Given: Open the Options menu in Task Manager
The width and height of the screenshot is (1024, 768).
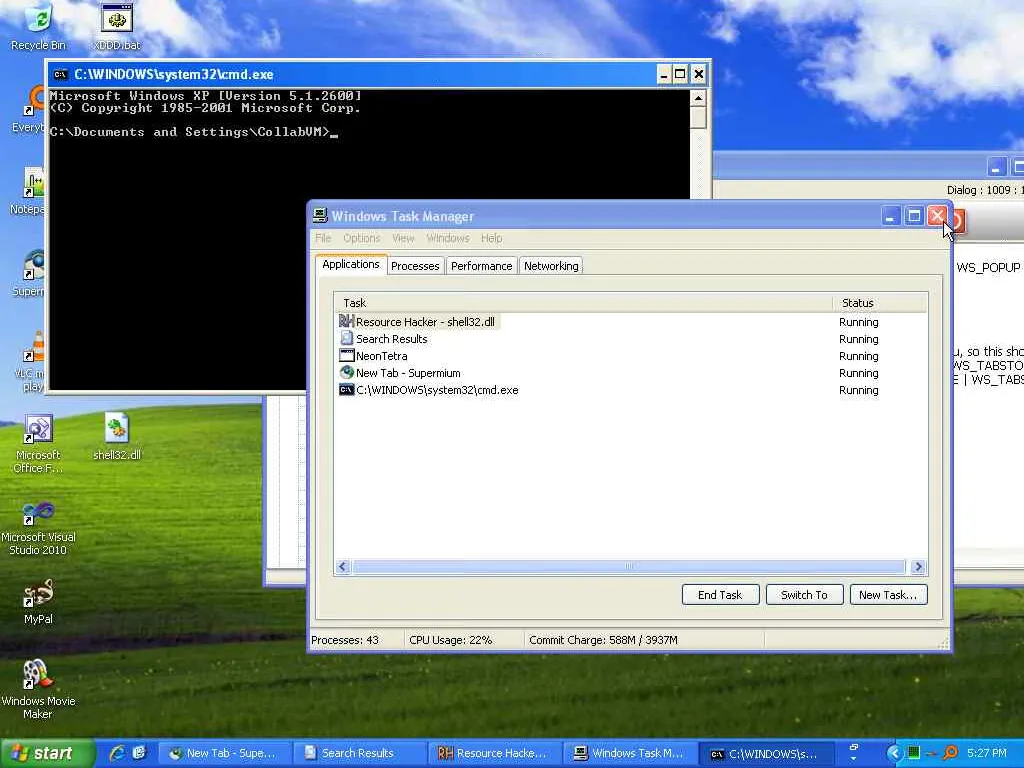Looking at the screenshot, I should point(361,238).
